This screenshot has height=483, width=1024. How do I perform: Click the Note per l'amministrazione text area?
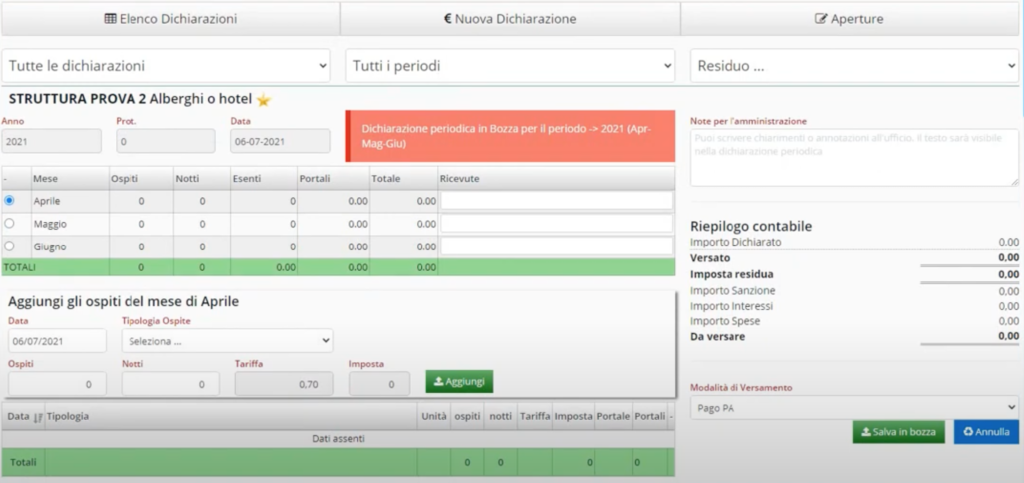[x=854, y=157]
